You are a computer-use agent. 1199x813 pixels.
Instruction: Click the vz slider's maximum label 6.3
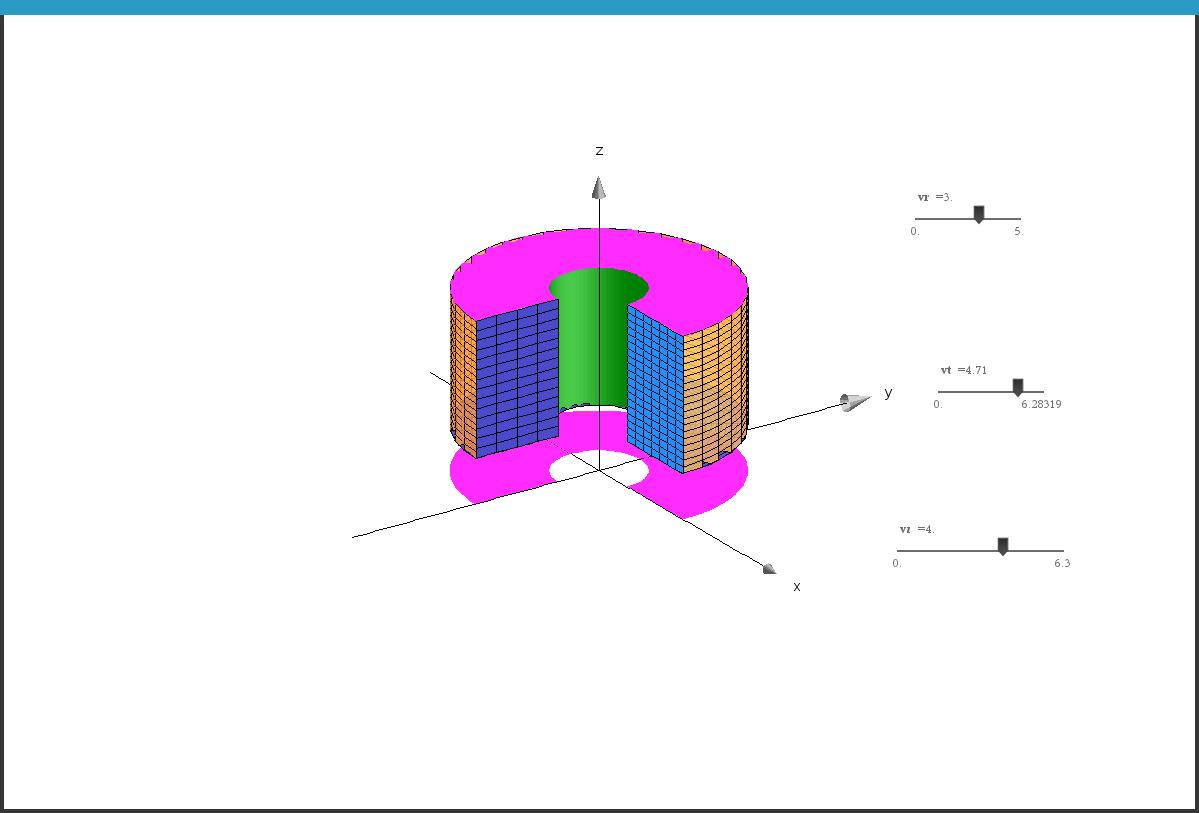[x=1061, y=563]
